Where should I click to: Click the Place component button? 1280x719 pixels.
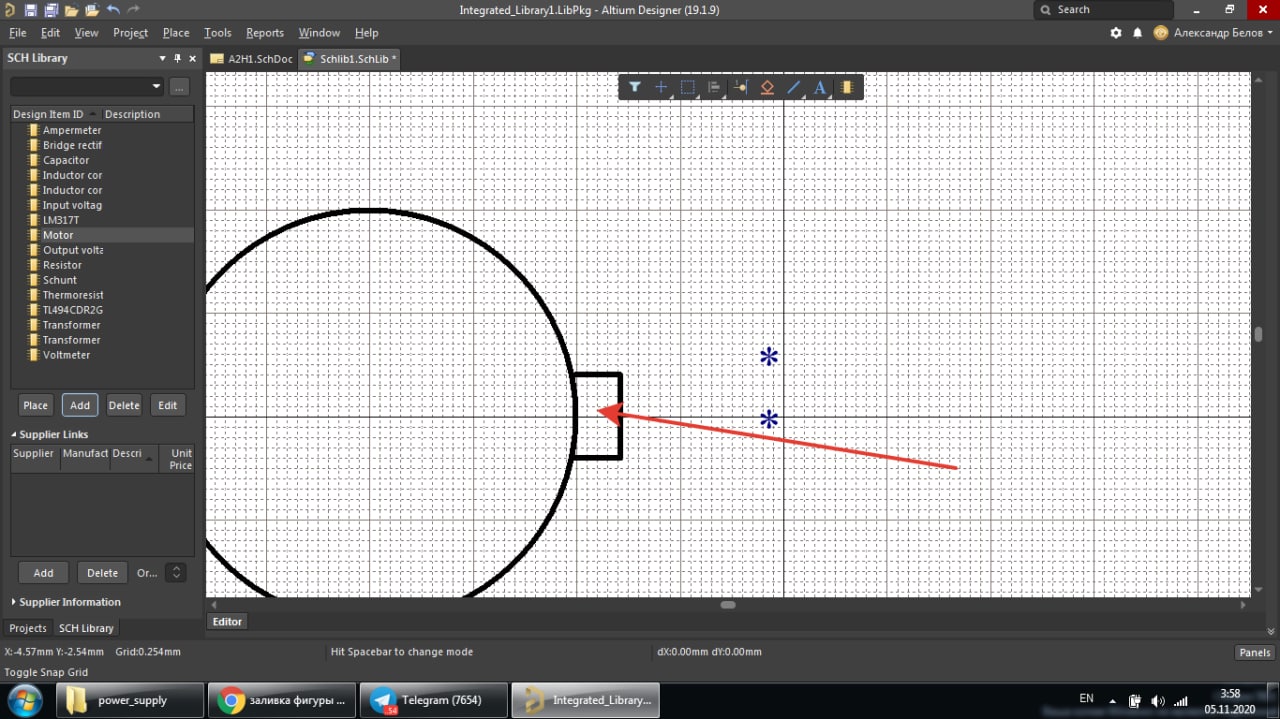pyautogui.click(x=36, y=405)
